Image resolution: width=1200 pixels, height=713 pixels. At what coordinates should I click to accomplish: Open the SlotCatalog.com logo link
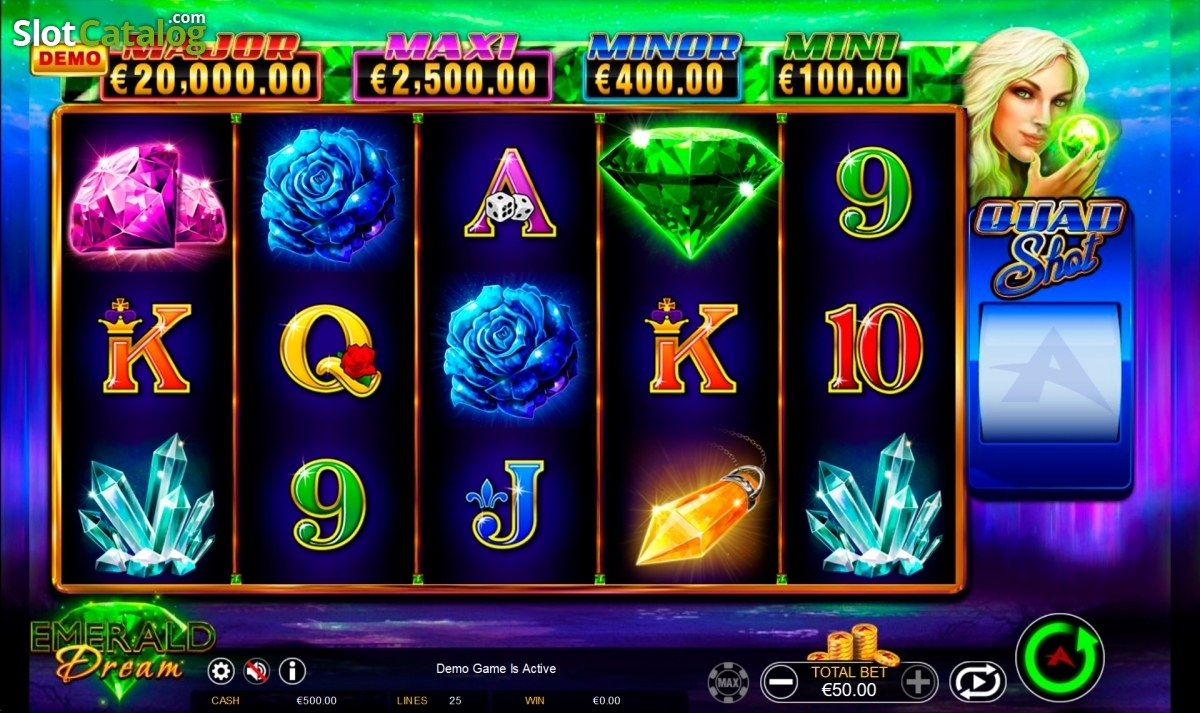[110, 32]
